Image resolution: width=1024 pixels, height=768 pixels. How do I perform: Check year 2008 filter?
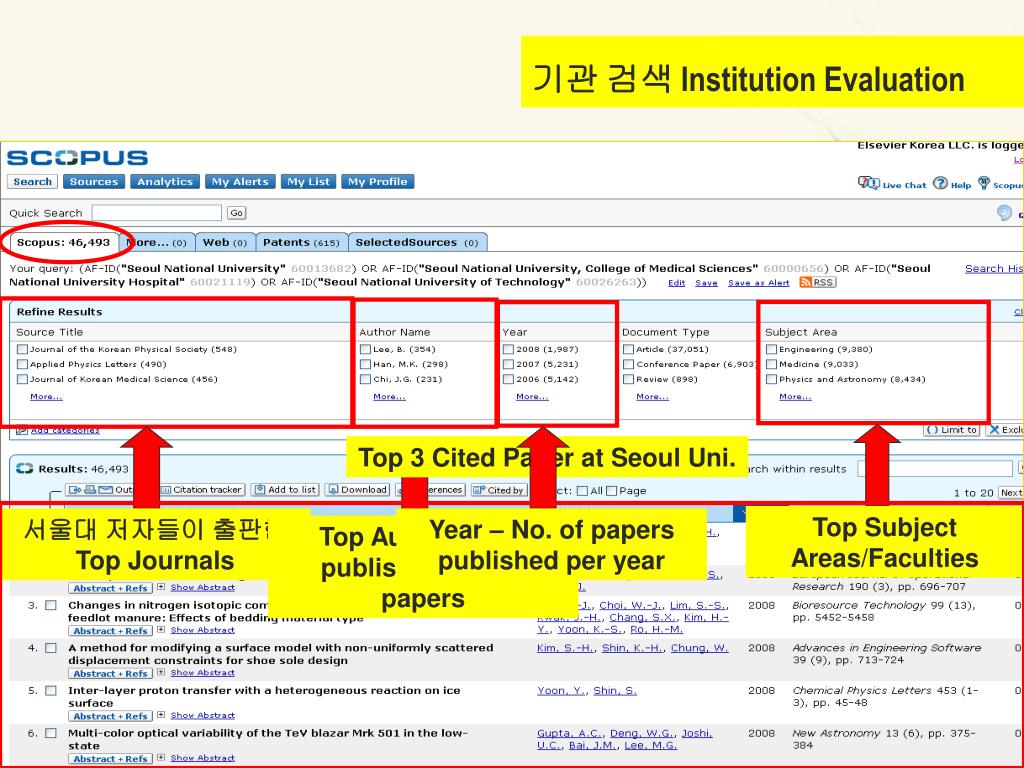coord(508,349)
